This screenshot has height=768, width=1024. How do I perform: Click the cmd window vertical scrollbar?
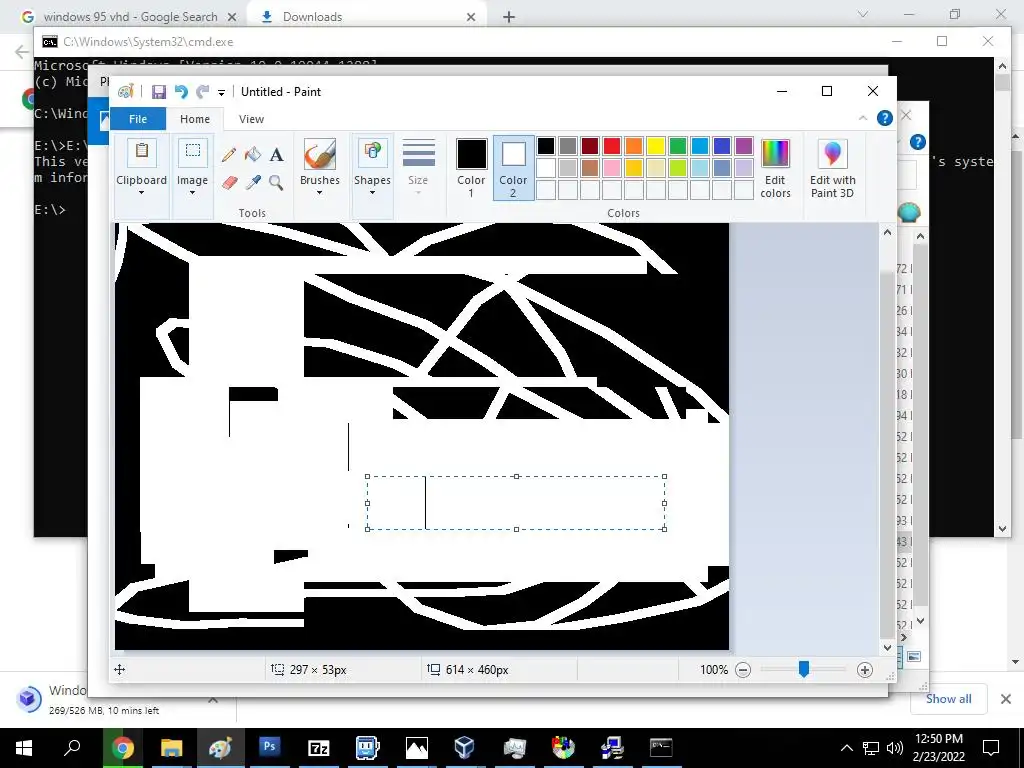[1002, 297]
